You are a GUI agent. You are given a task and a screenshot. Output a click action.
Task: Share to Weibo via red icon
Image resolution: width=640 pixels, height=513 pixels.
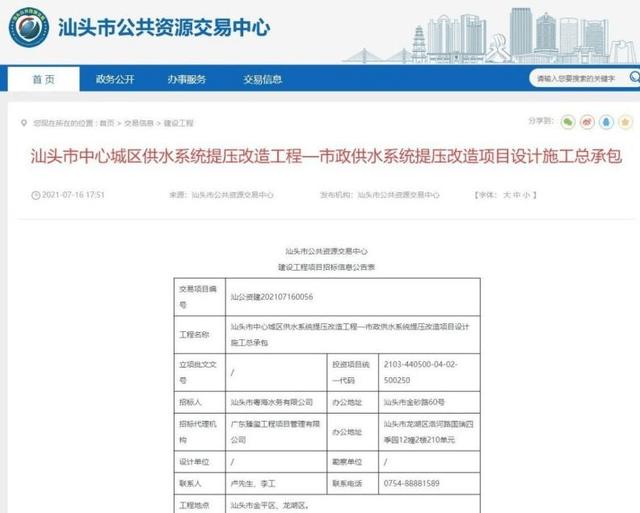point(587,122)
